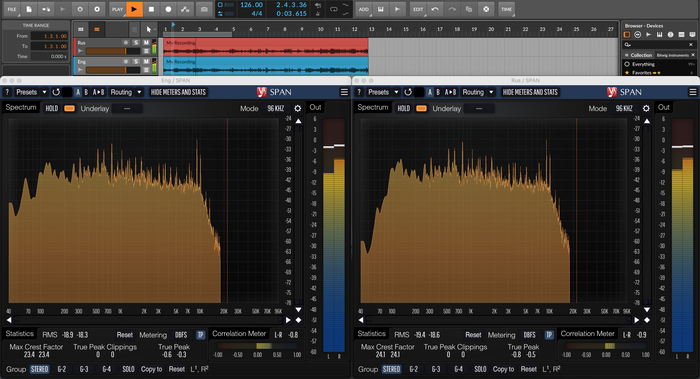The height and width of the screenshot is (379, 700).
Task: Click the browser search field
Action: 659,45
